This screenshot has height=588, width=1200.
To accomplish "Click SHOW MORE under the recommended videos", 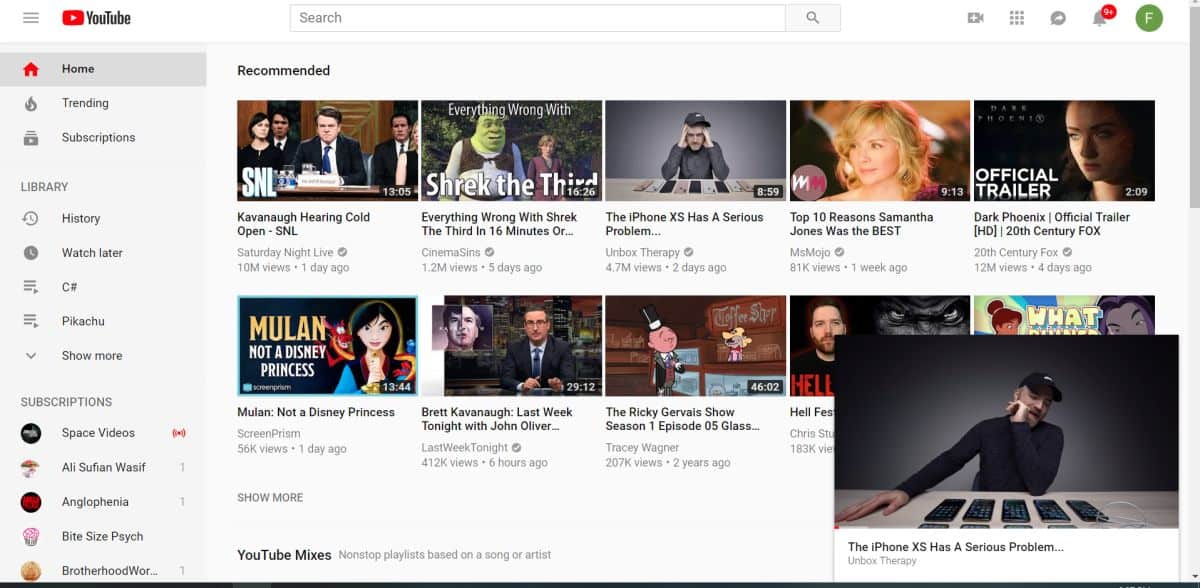I will pyautogui.click(x=269, y=497).
